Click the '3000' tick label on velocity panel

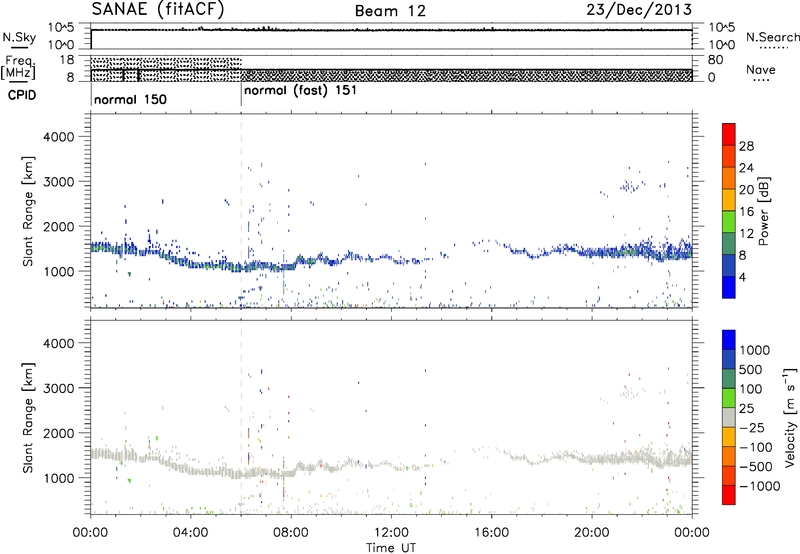tap(58, 388)
